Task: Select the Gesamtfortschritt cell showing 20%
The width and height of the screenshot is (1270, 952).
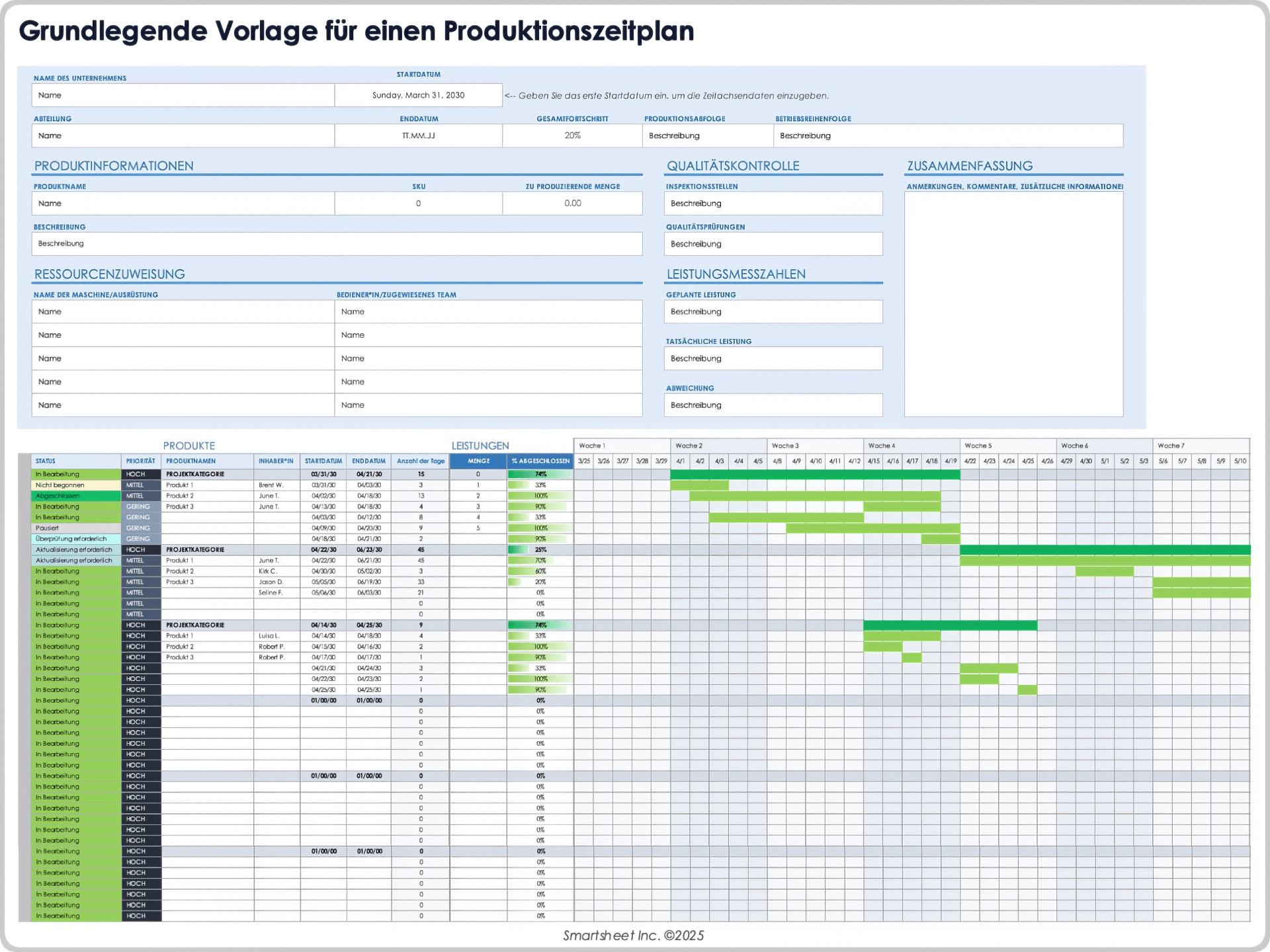Action: click(x=572, y=135)
